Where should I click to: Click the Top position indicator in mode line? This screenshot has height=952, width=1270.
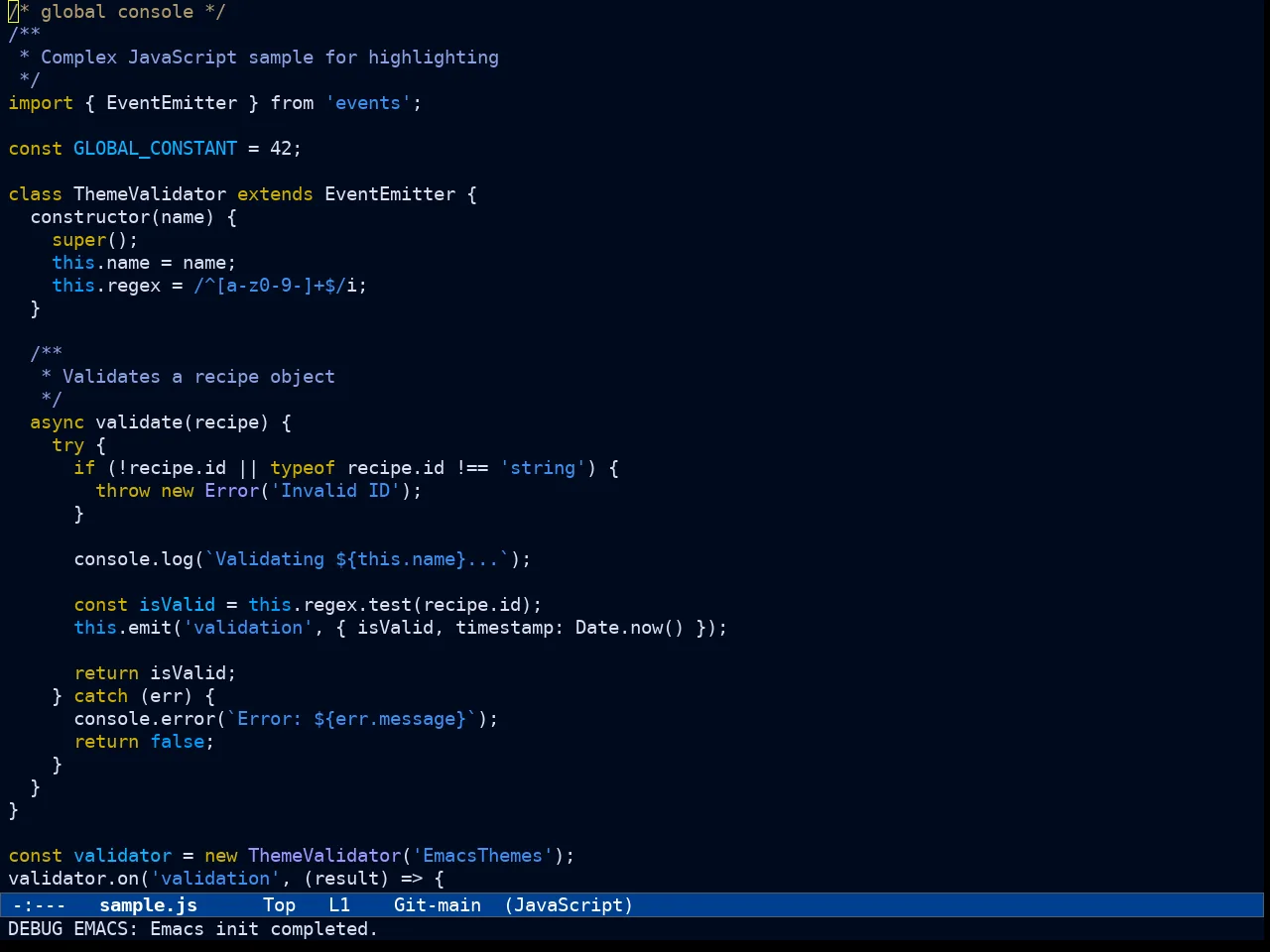[279, 905]
